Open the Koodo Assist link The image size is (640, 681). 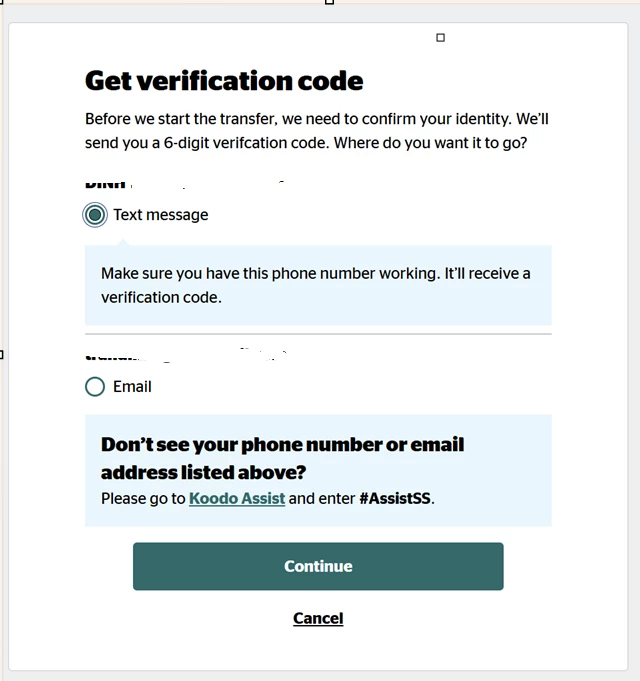(x=237, y=498)
